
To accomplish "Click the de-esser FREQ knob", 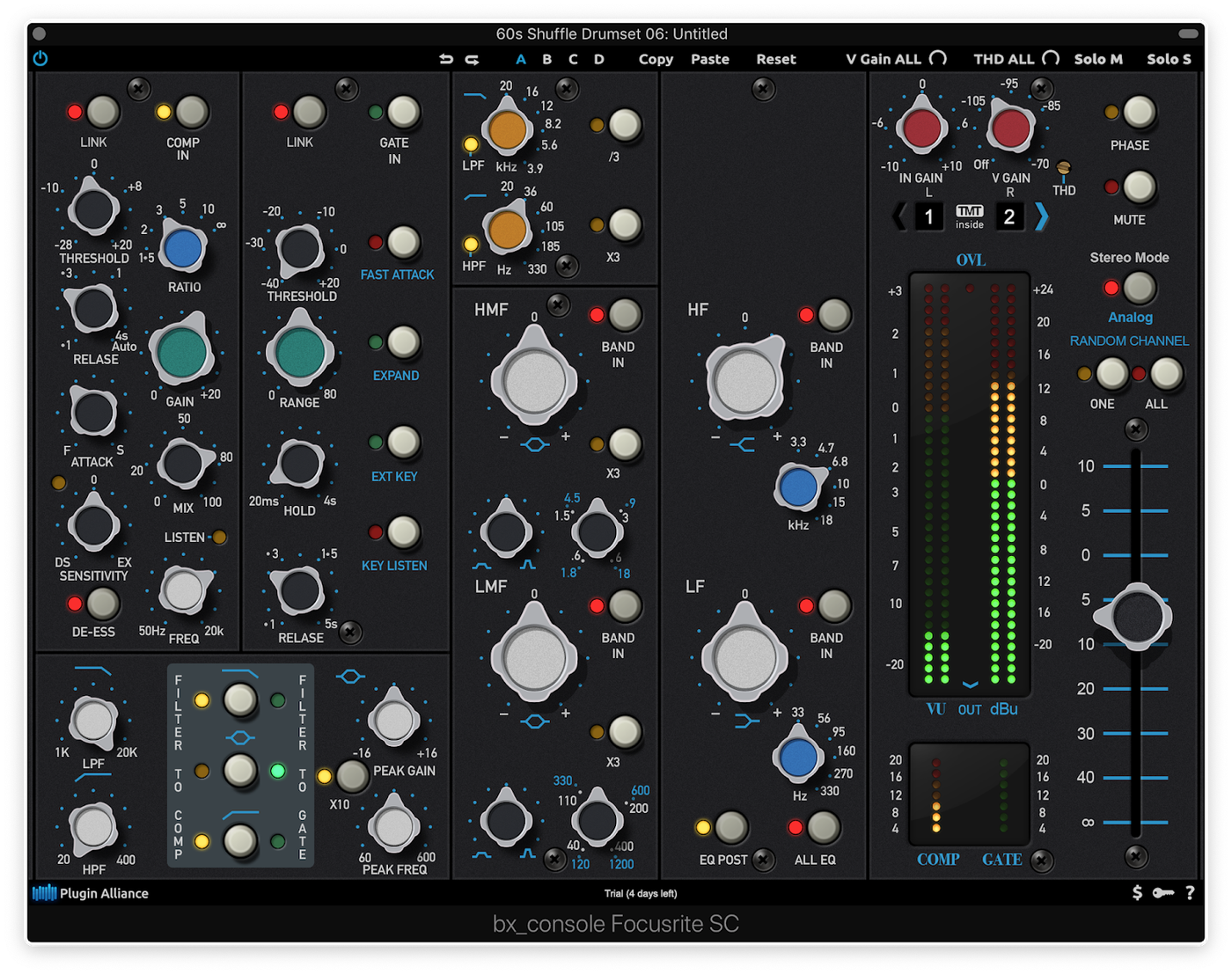I will 184,591.
